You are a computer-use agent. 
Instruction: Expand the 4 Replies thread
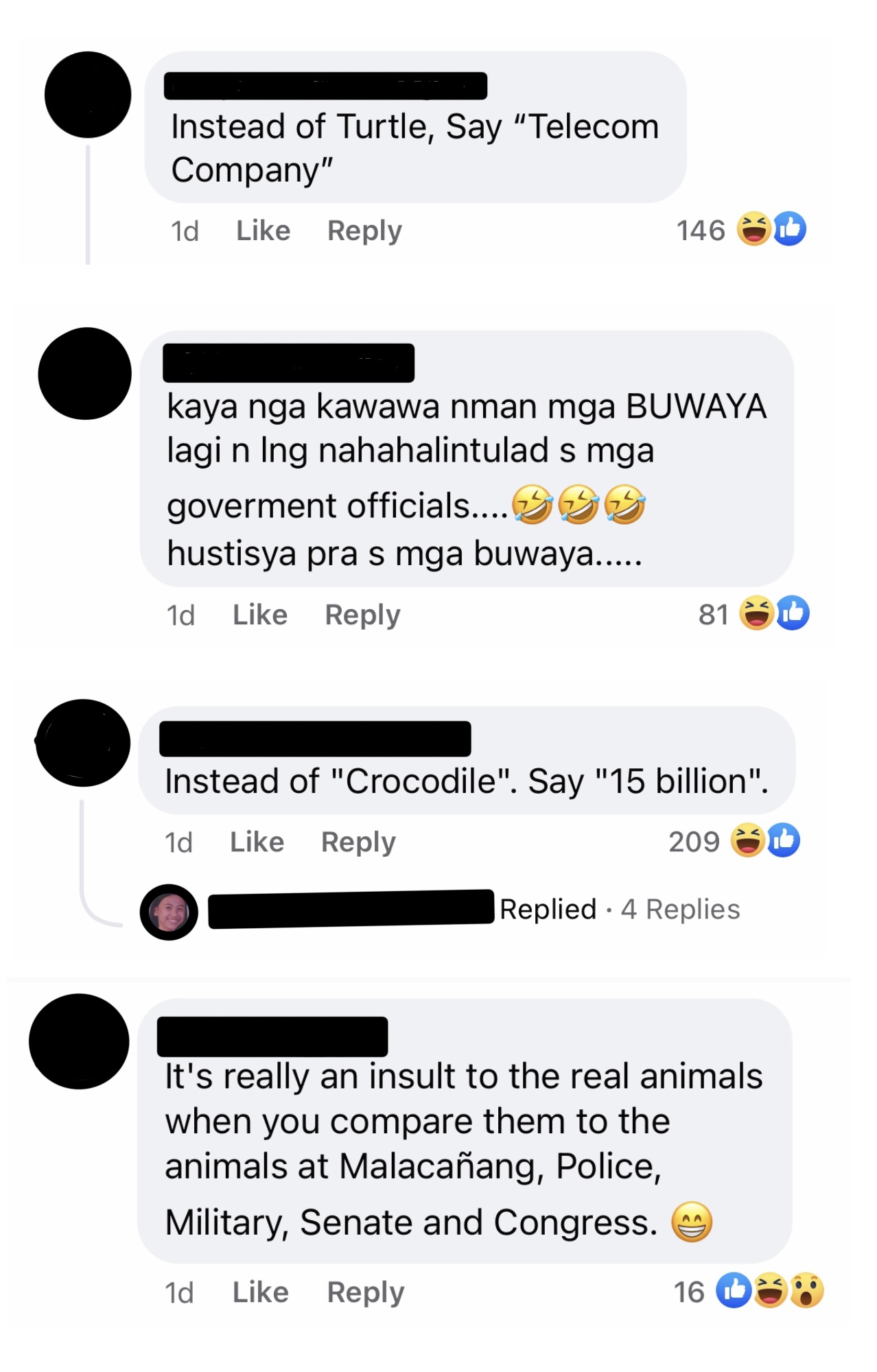pyautogui.click(x=680, y=910)
